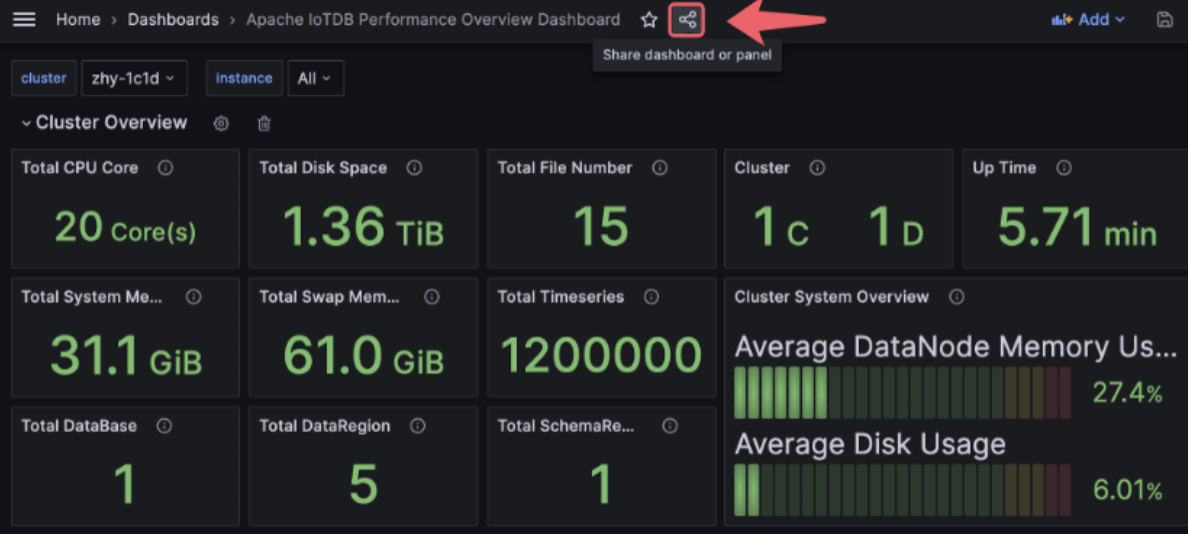Click the cluster variable label

[x=44, y=78]
